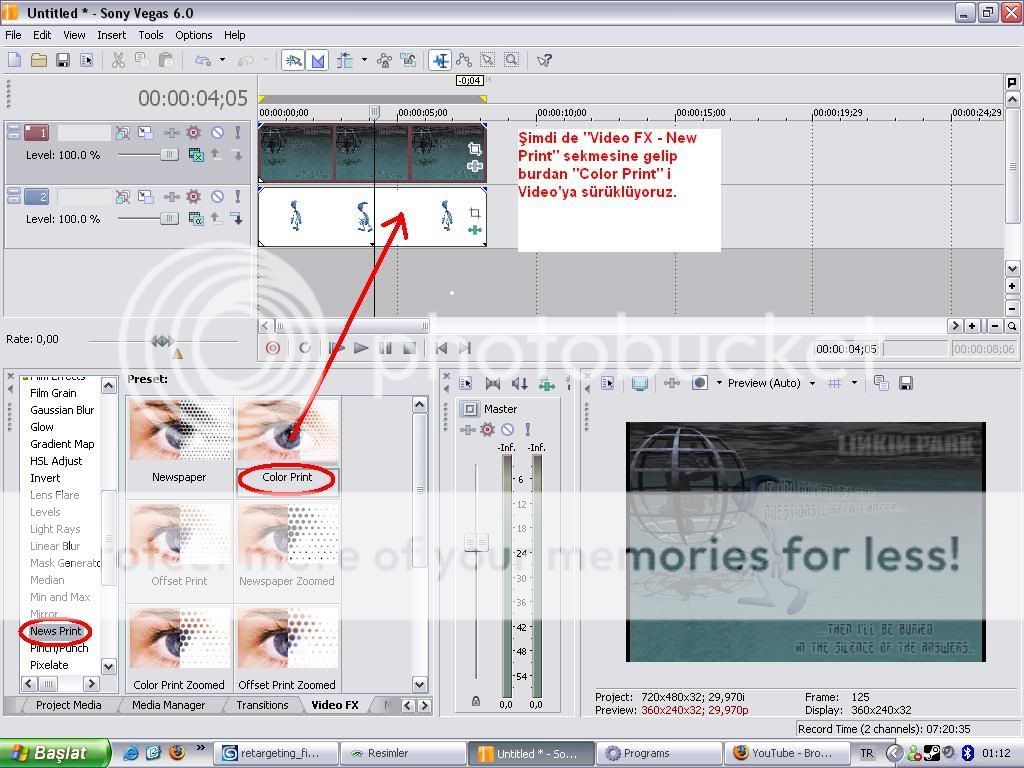
Task: Click Preview on External Monitor icon
Action: (640, 383)
